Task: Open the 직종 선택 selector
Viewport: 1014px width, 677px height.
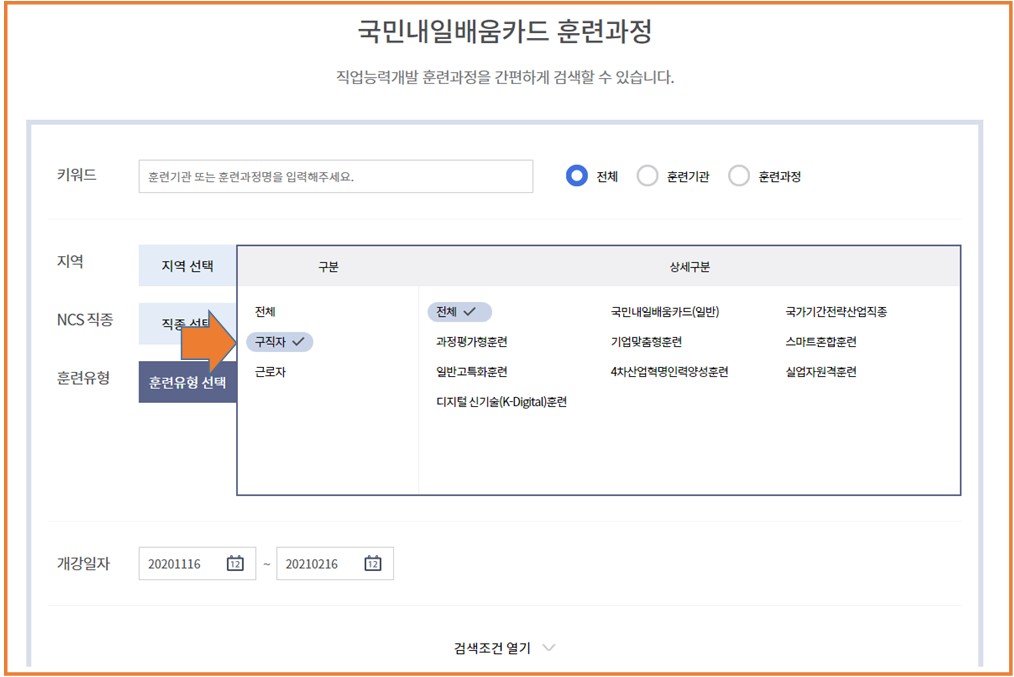Action: pyautogui.click(x=188, y=323)
